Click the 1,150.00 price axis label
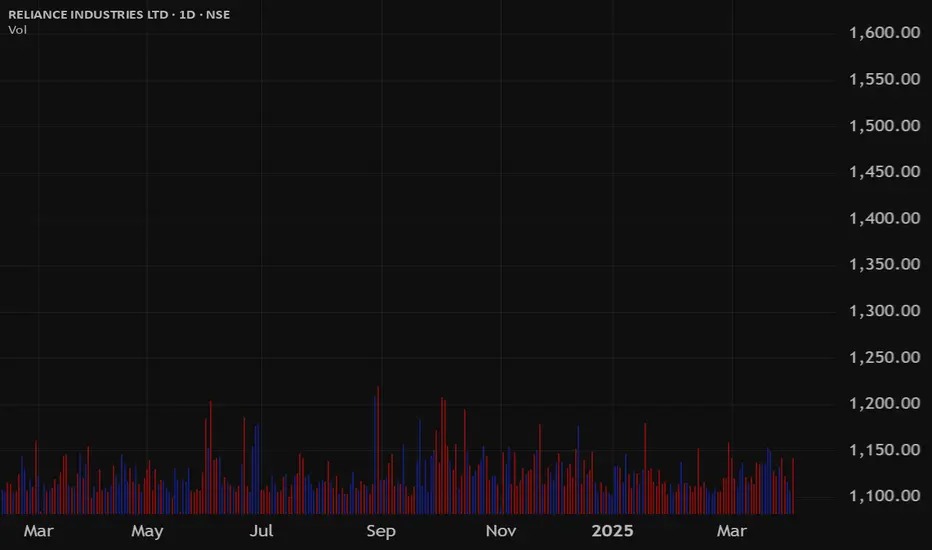The width and height of the screenshot is (932, 550). (884, 450)
